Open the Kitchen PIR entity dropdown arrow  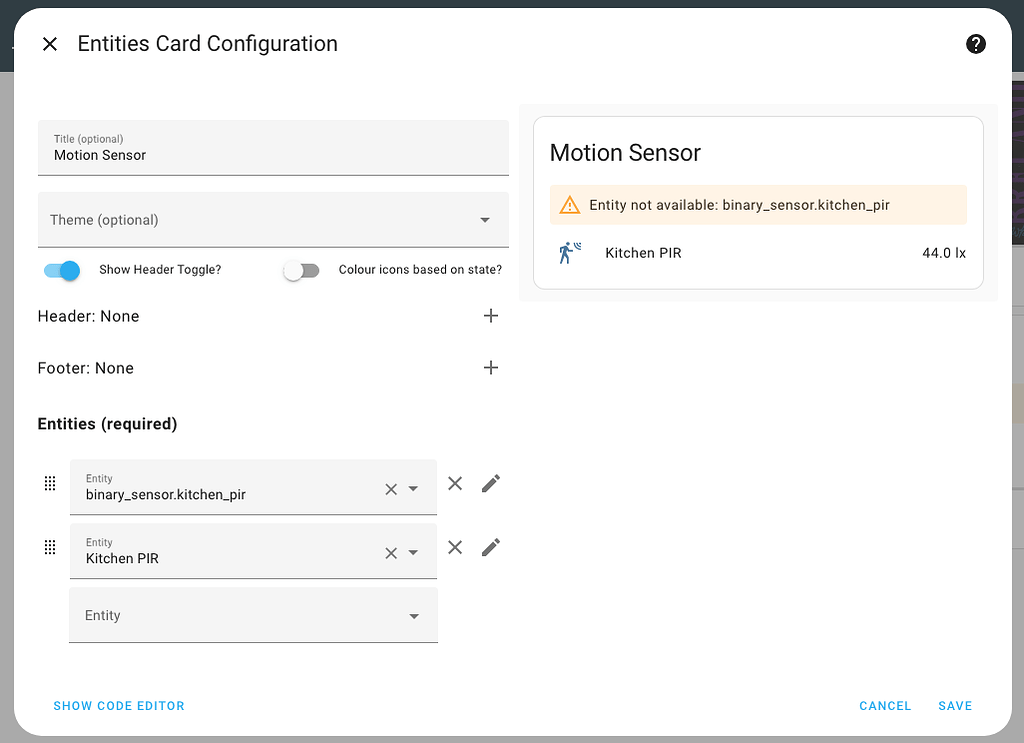point(413,551)
